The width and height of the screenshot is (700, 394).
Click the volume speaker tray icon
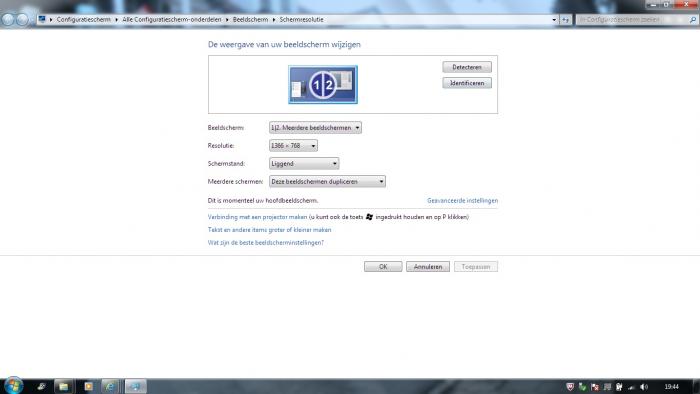643,387
